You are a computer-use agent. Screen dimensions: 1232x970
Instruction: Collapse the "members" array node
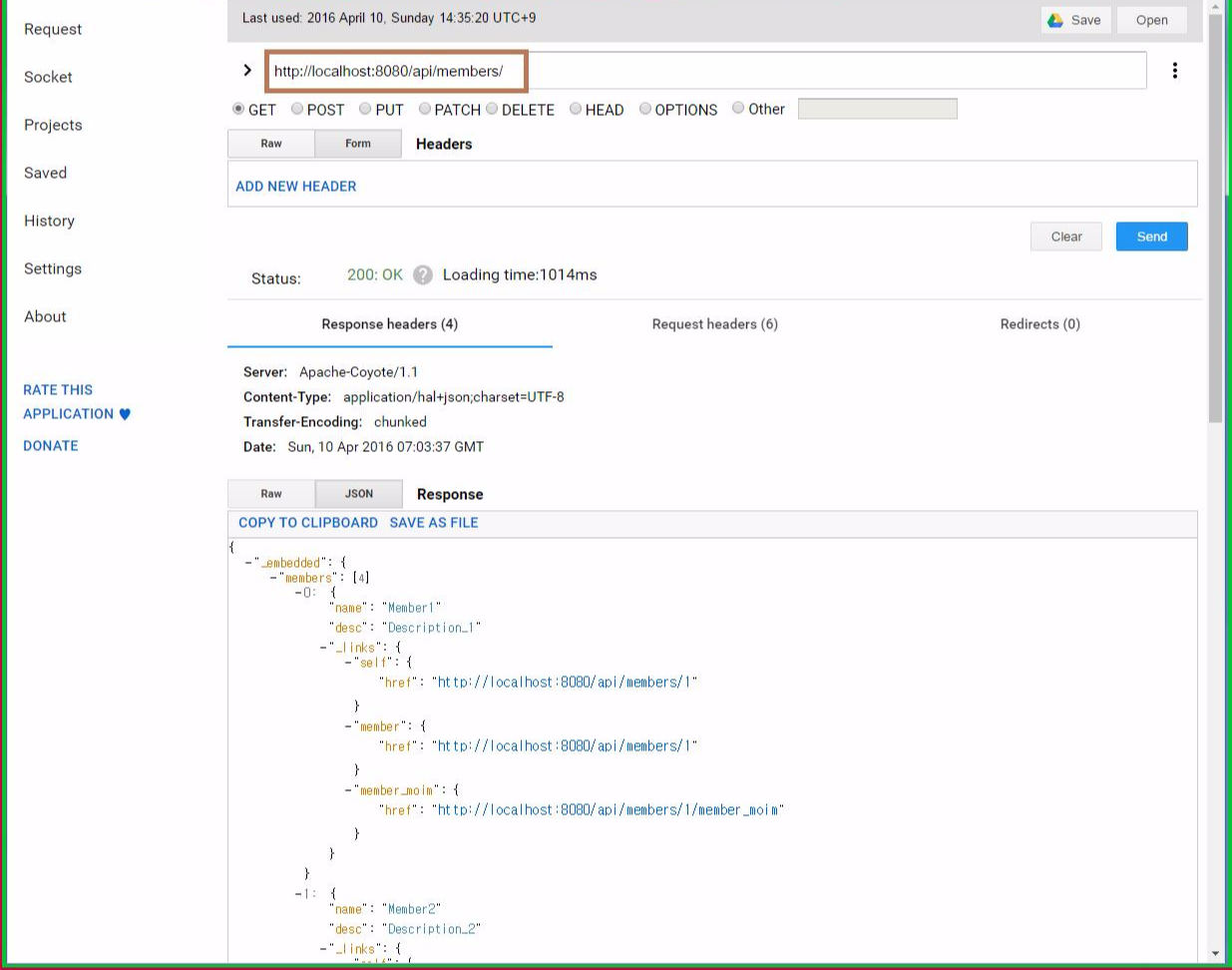coord(274,578)
